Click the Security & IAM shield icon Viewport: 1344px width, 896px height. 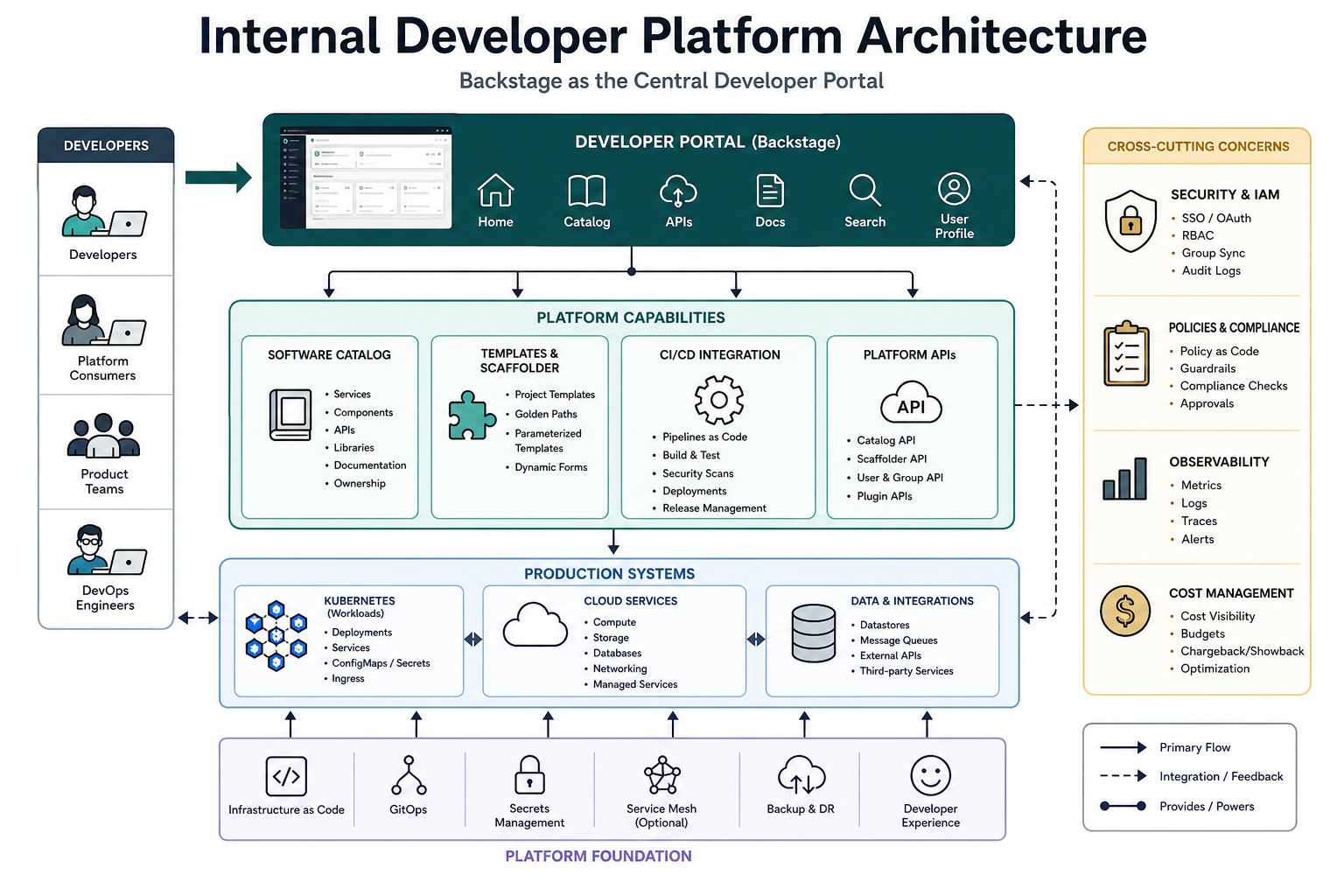1130,221
